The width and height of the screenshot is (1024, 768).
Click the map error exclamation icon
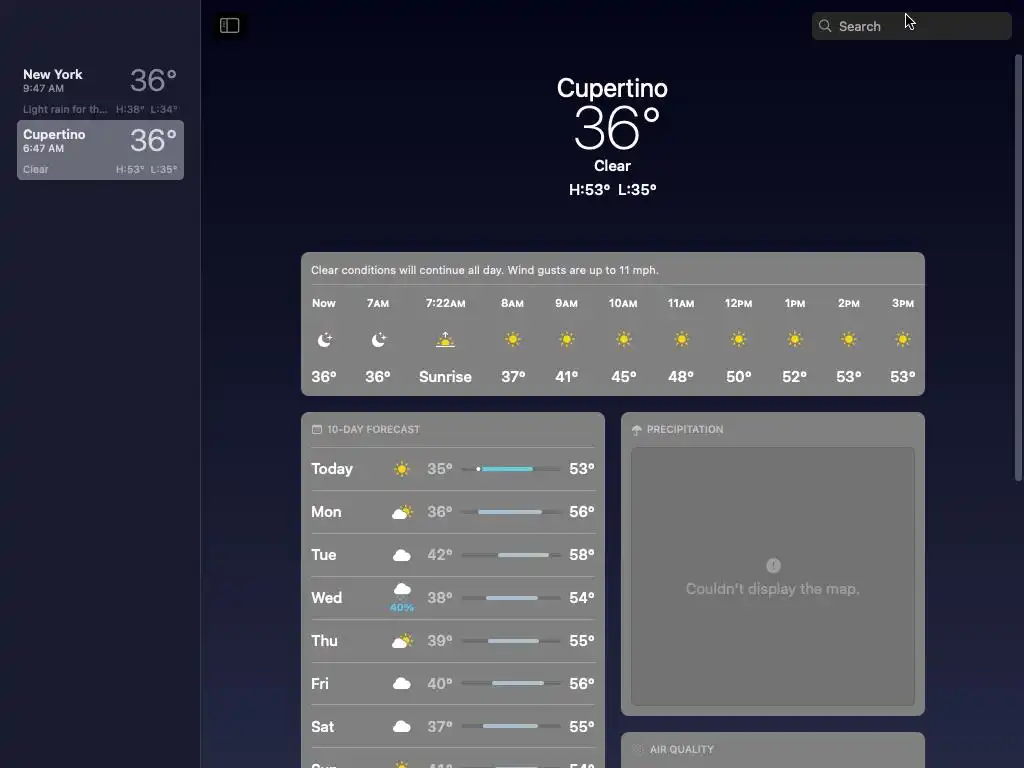coord(773,566)
